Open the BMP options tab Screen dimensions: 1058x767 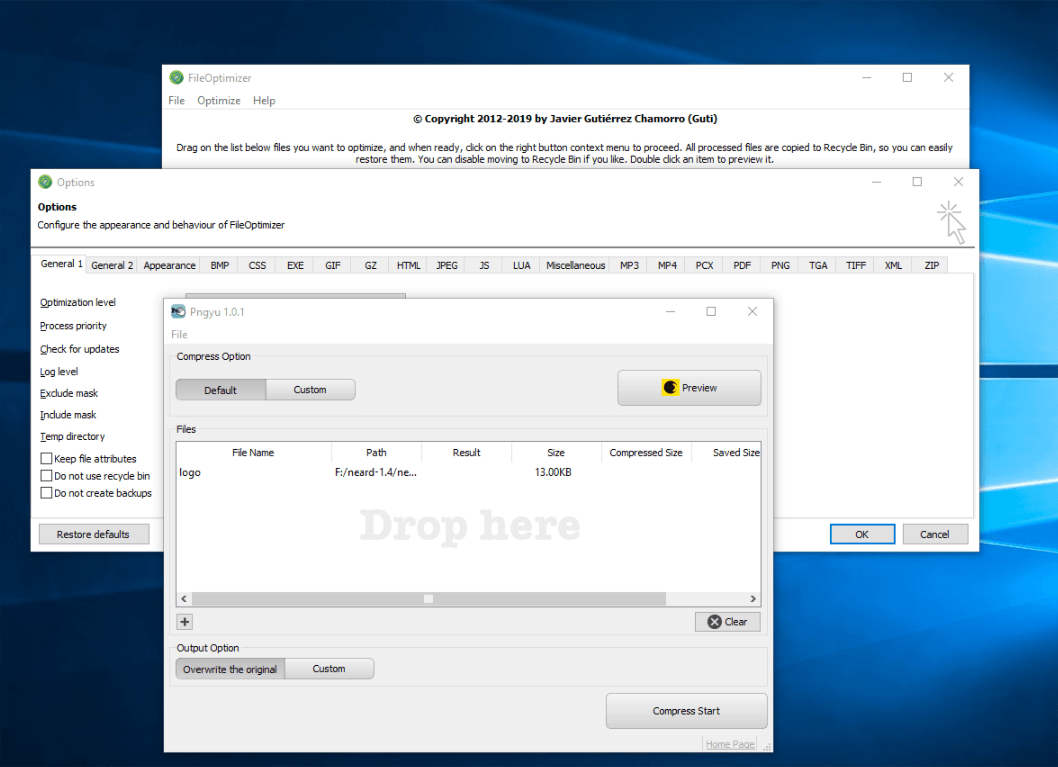(x=219, y=266)
